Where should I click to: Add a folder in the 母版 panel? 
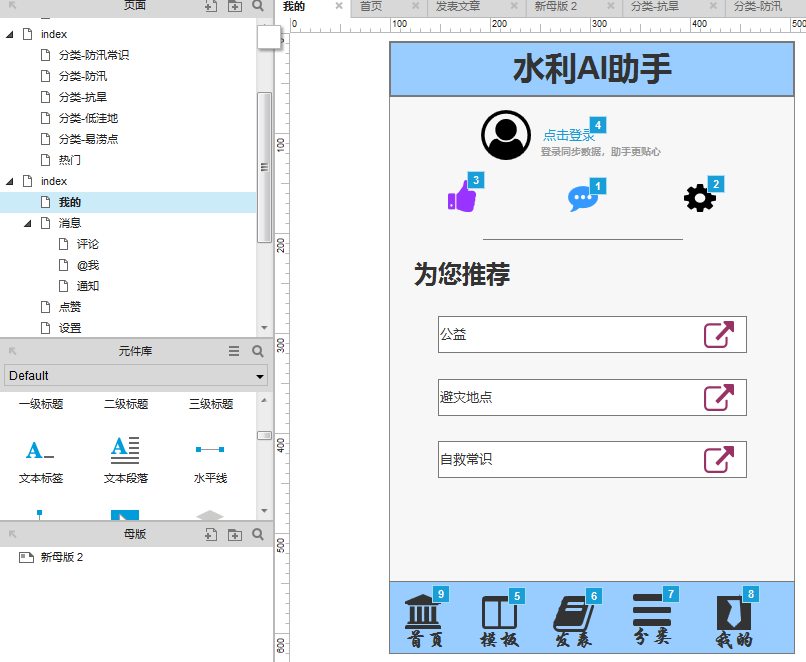(x=235, y=535)
